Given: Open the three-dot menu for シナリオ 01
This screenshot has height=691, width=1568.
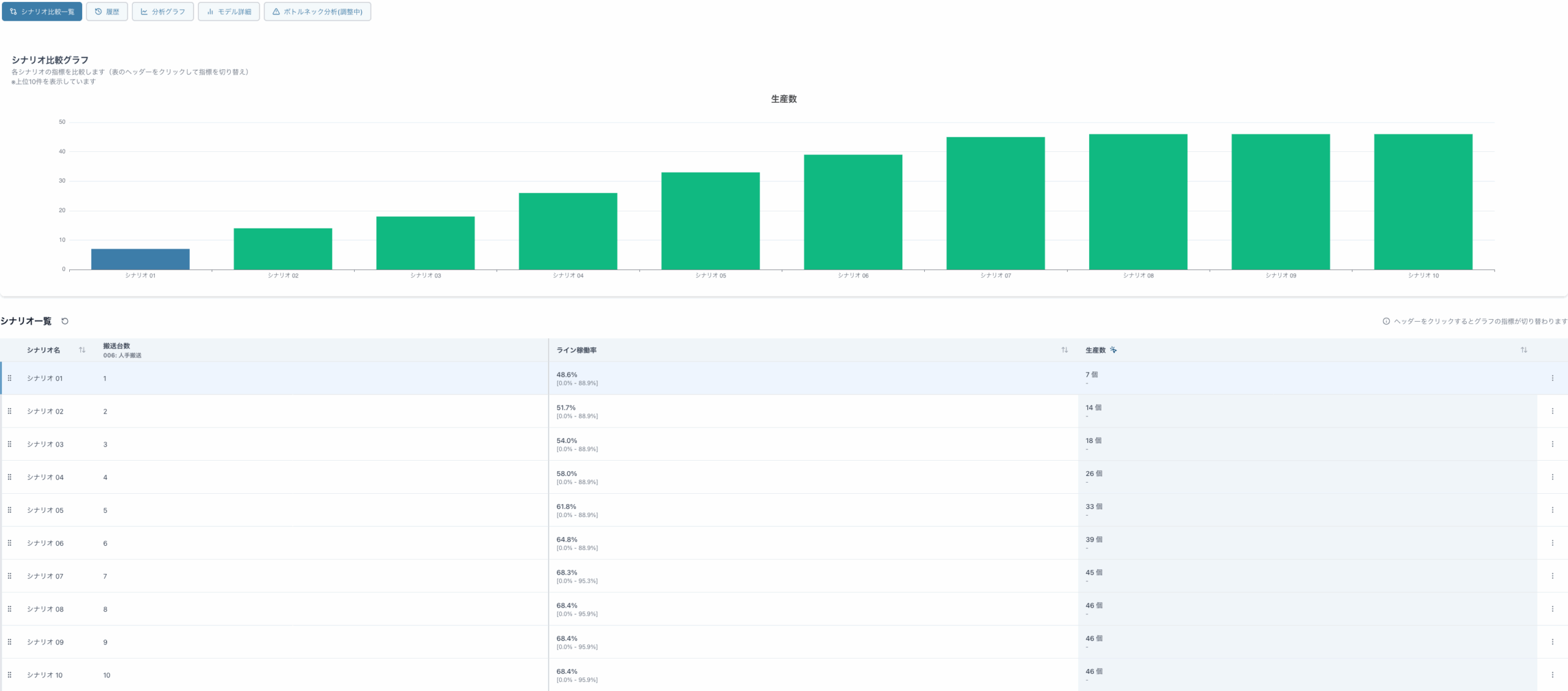Looking at the screenshot, I should [x=1552, y=378].
